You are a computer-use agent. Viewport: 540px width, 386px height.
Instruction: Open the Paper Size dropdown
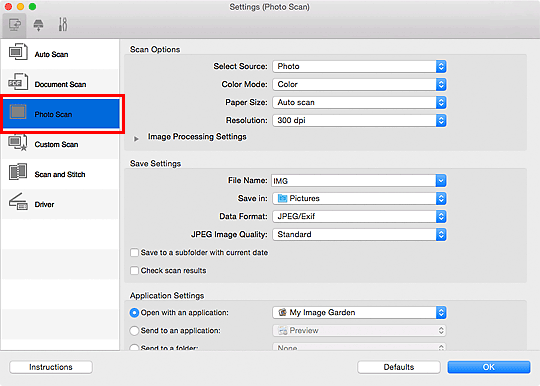tap(360, 102)
